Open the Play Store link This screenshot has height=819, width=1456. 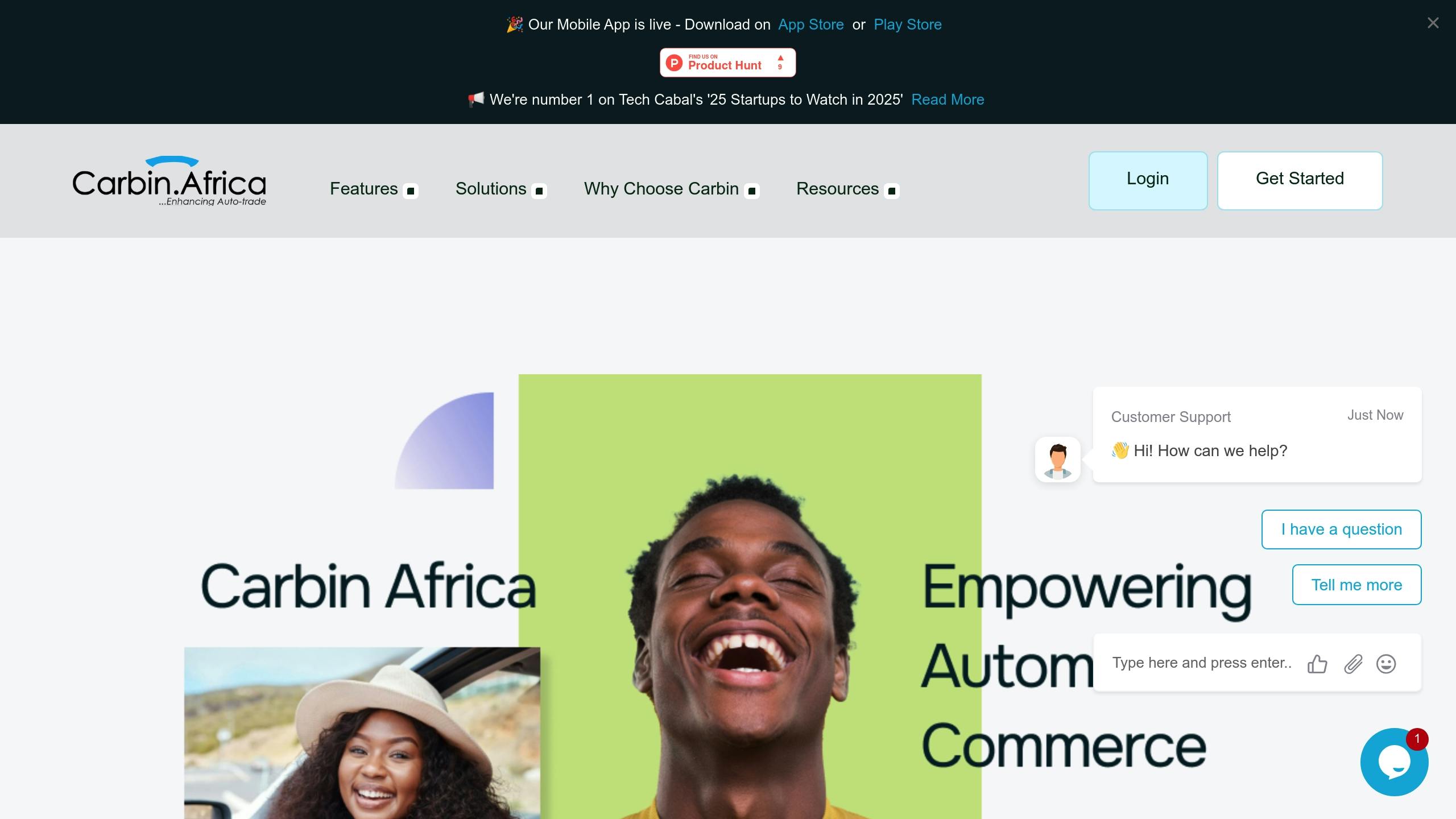[908, 24]
